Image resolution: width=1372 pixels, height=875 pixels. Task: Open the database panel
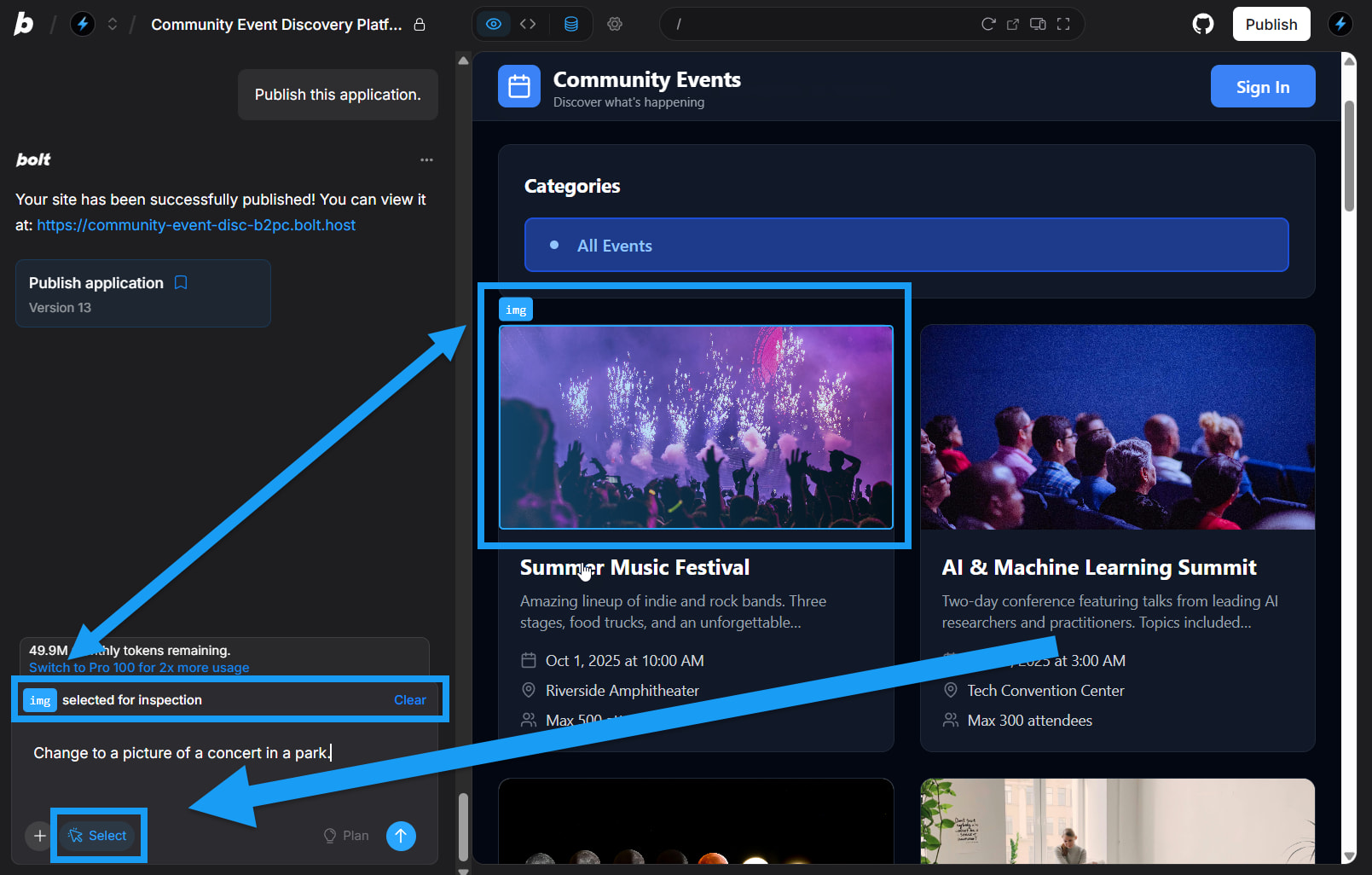[570, 24]
